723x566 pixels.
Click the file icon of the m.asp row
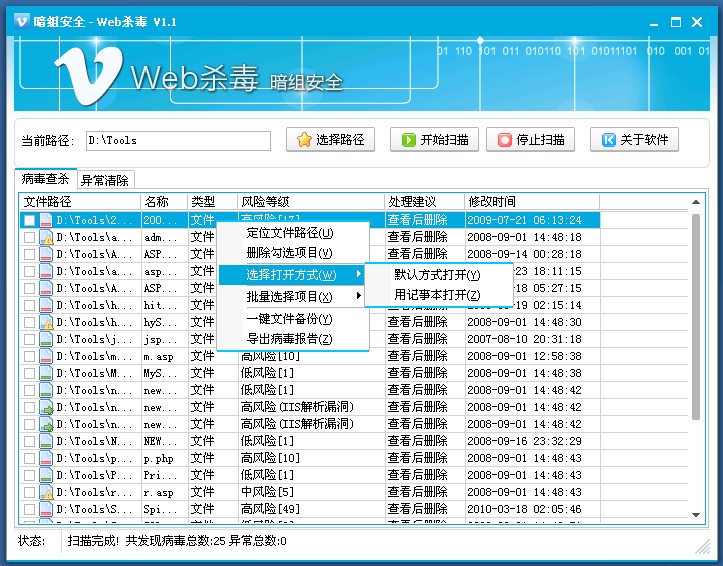click(x=46, y=357)
